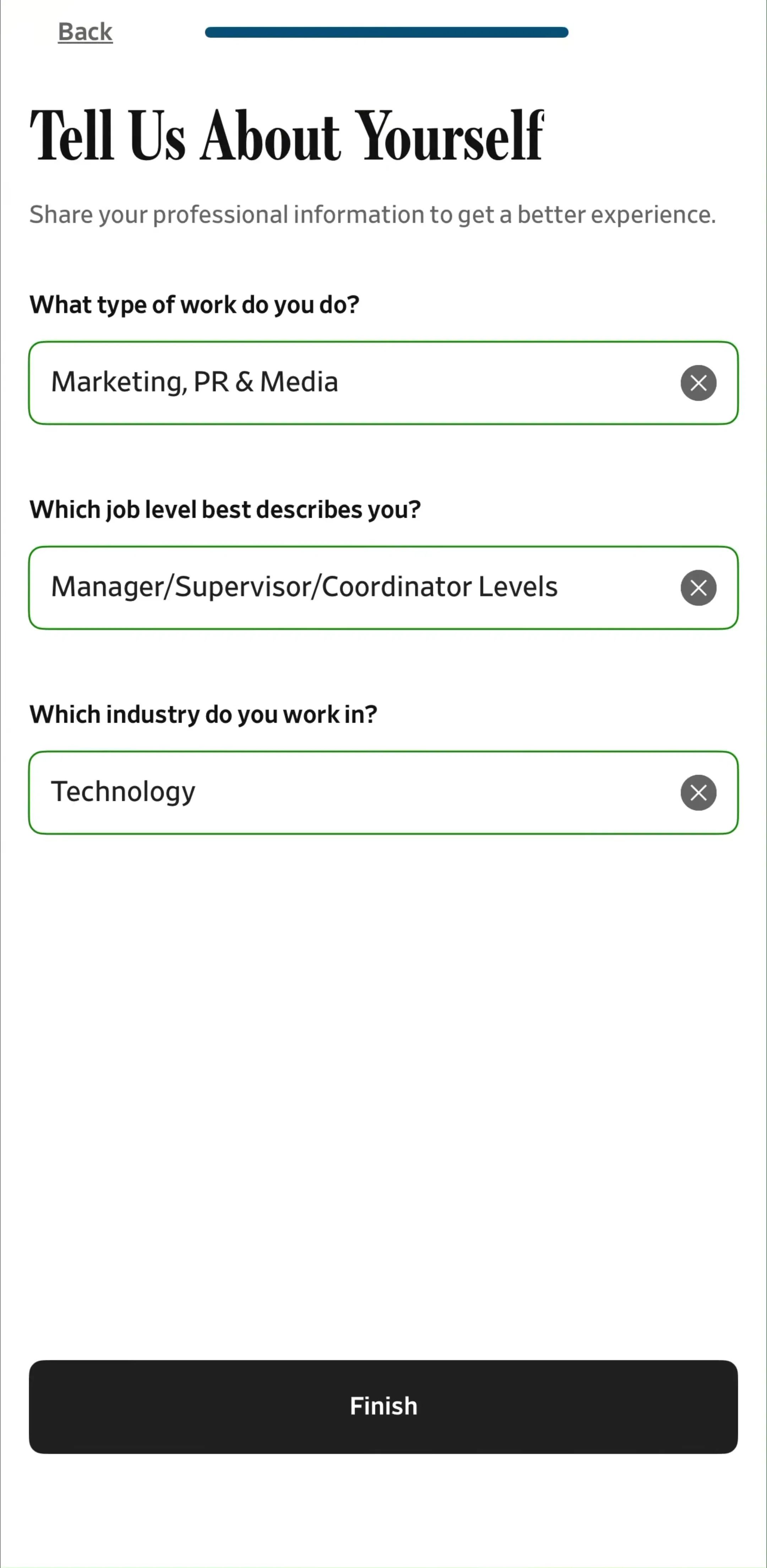
Task: Click the word "Finish" on the black button
Action: click(x=383, y=1406)
